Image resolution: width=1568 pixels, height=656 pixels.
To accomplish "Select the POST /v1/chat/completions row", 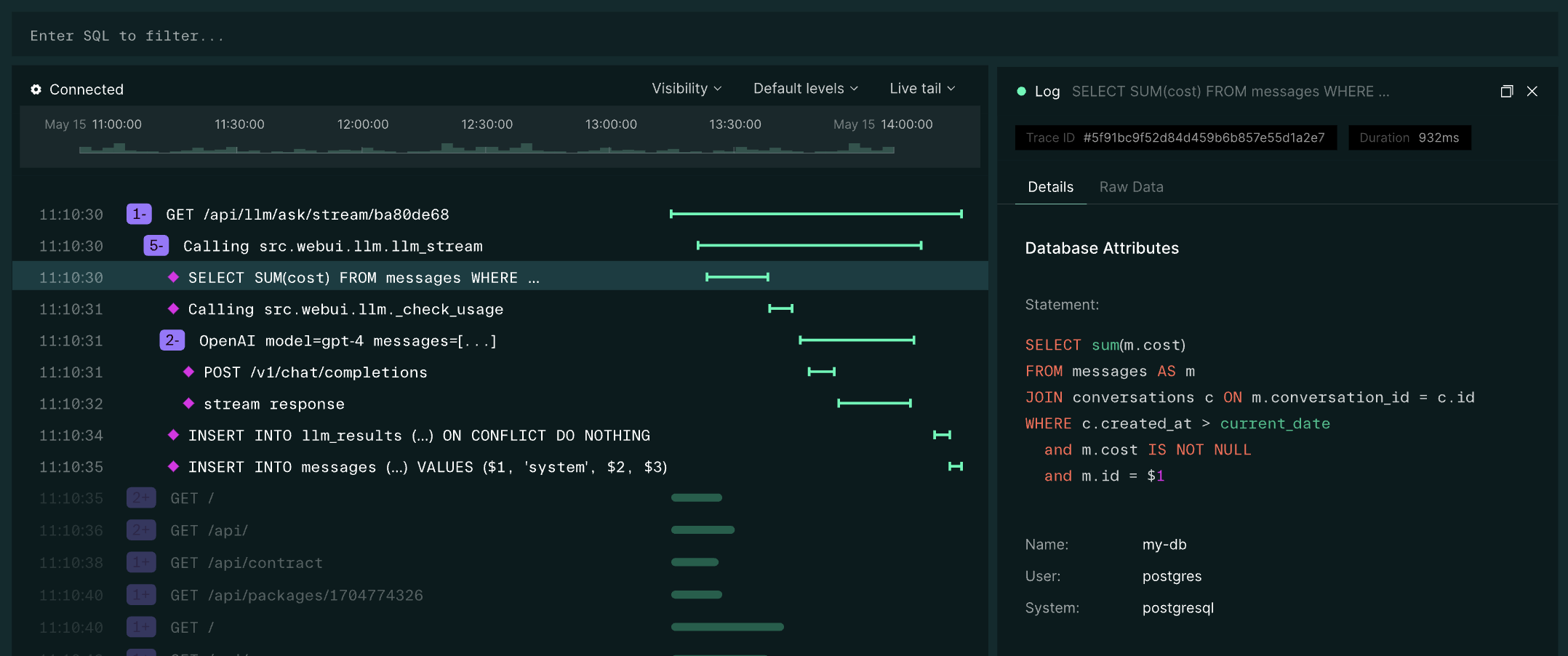I will point(500,372).
